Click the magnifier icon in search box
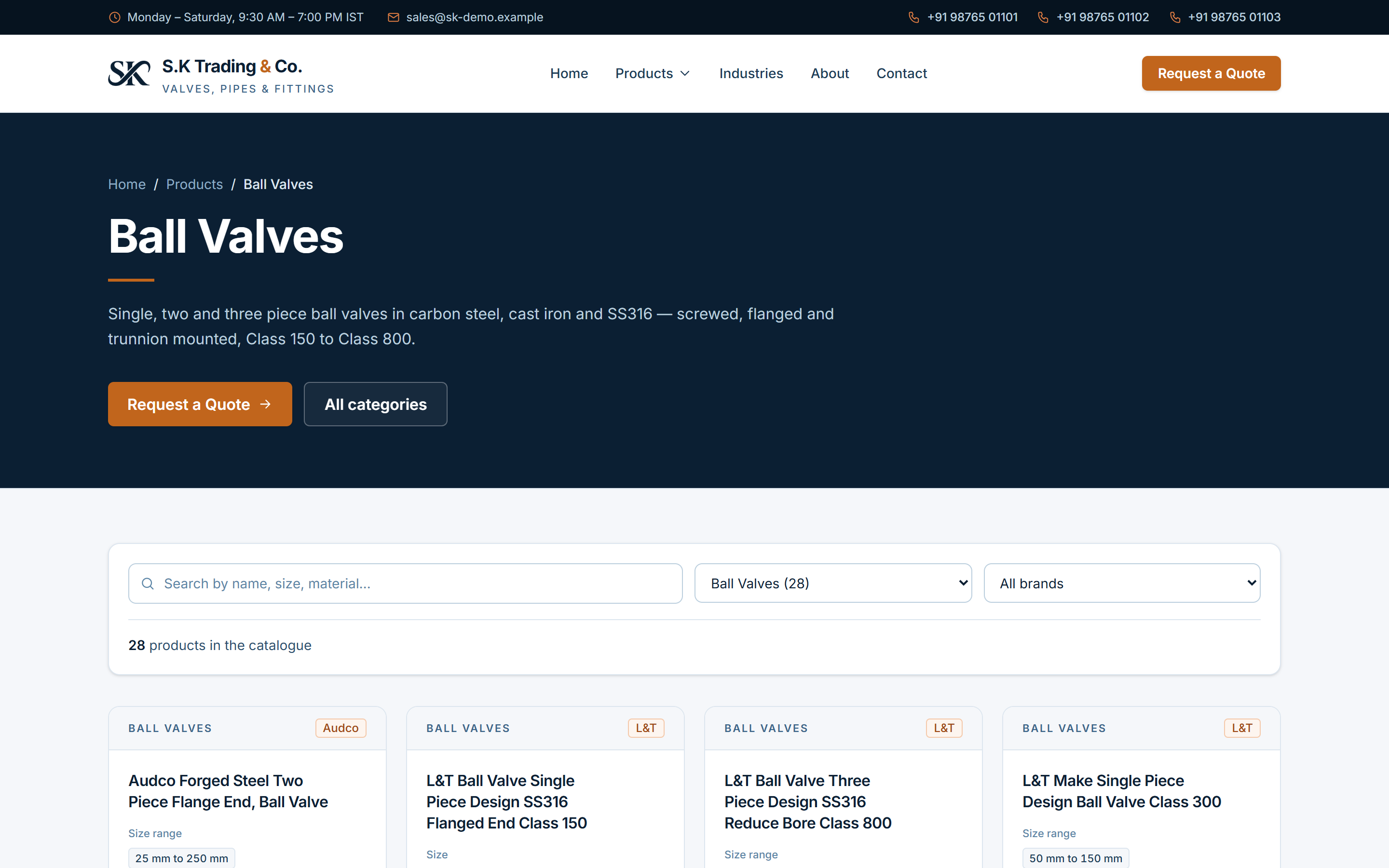 [x=148, y=583]
